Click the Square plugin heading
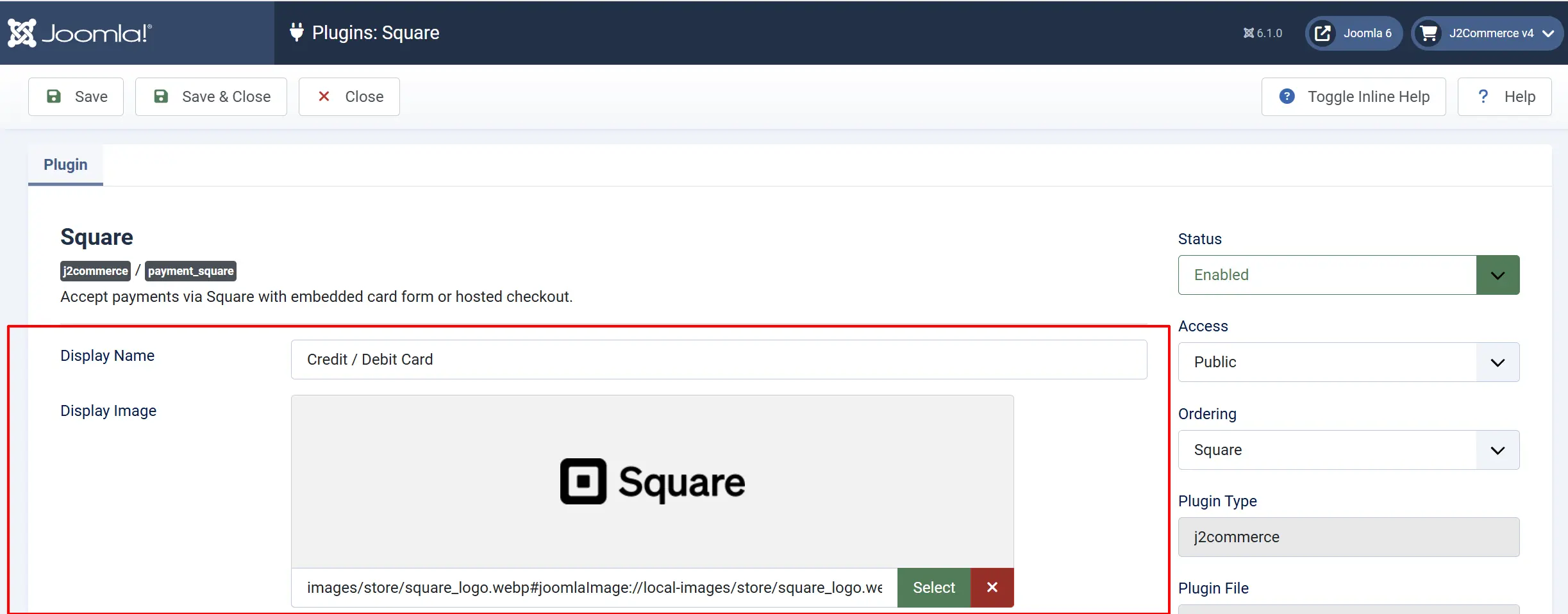This screenshot has height=614, width=1568. pyautogui.click(x=97, y=237)
